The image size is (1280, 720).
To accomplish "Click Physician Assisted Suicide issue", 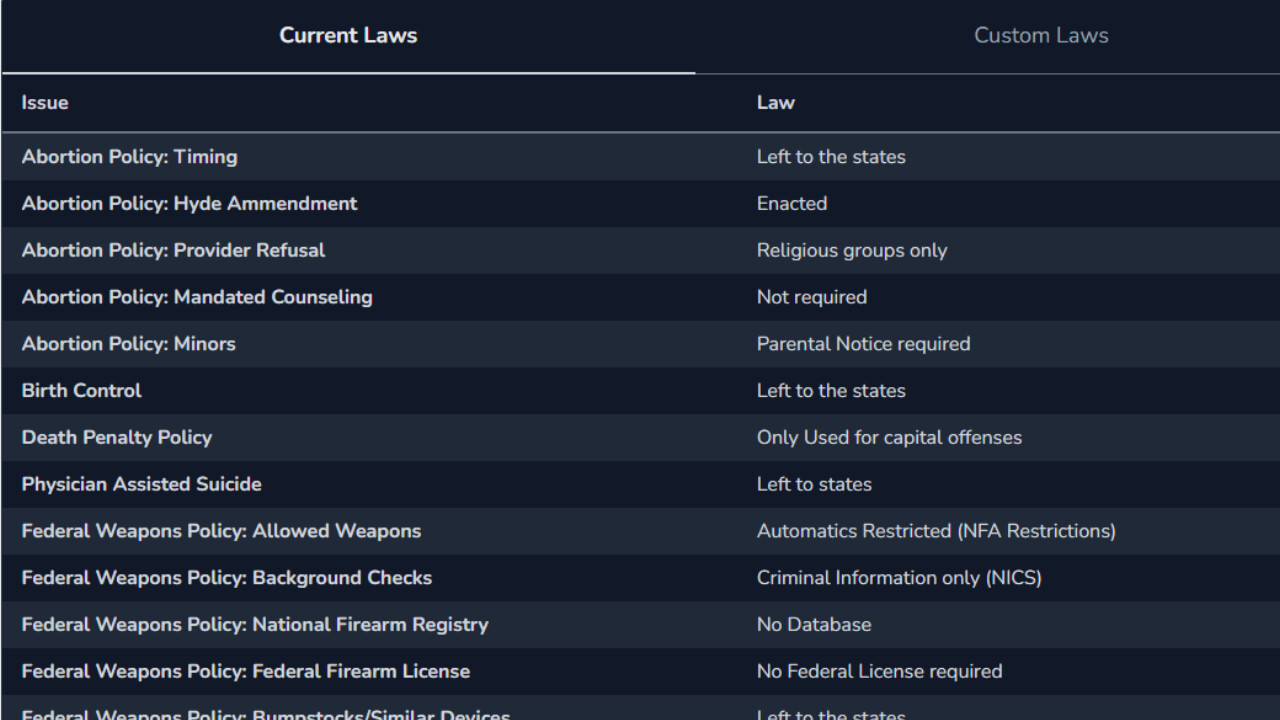I will [x=141, y=484].
